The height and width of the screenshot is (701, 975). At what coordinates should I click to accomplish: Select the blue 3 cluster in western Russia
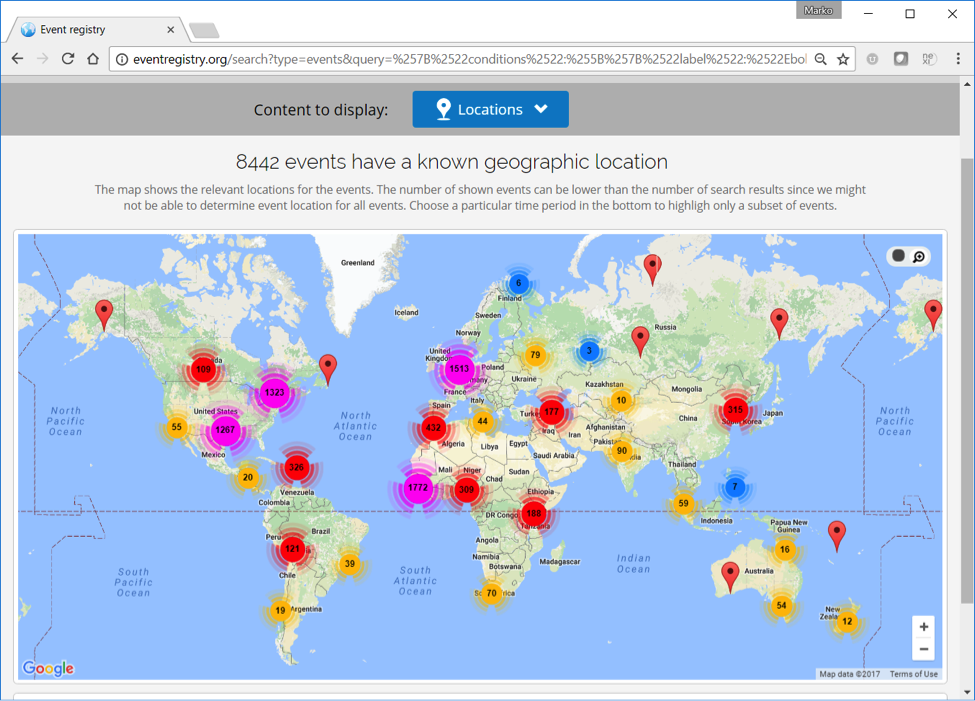(x=589, y=351)
